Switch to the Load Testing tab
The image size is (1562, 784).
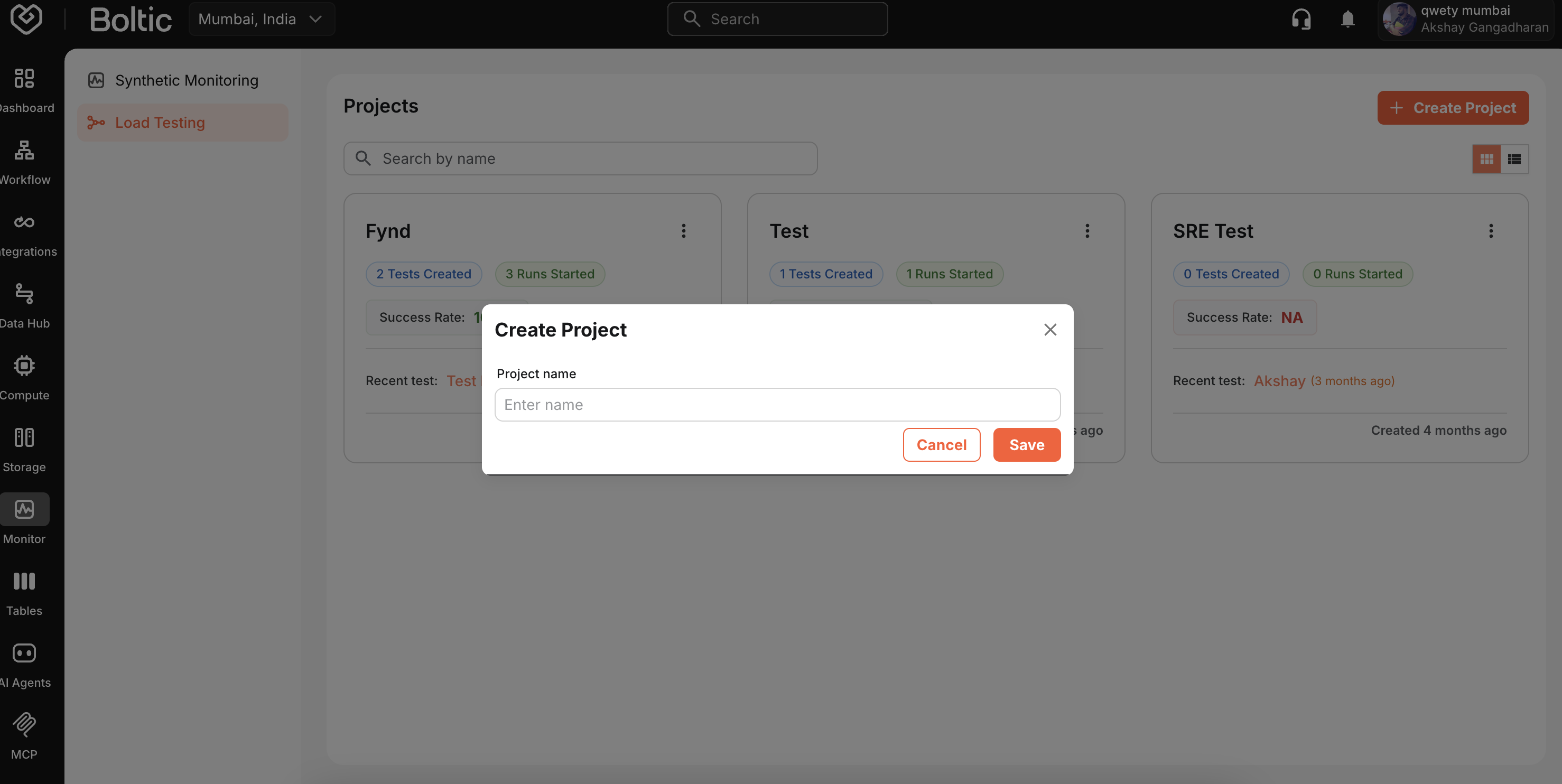(182, 122)
